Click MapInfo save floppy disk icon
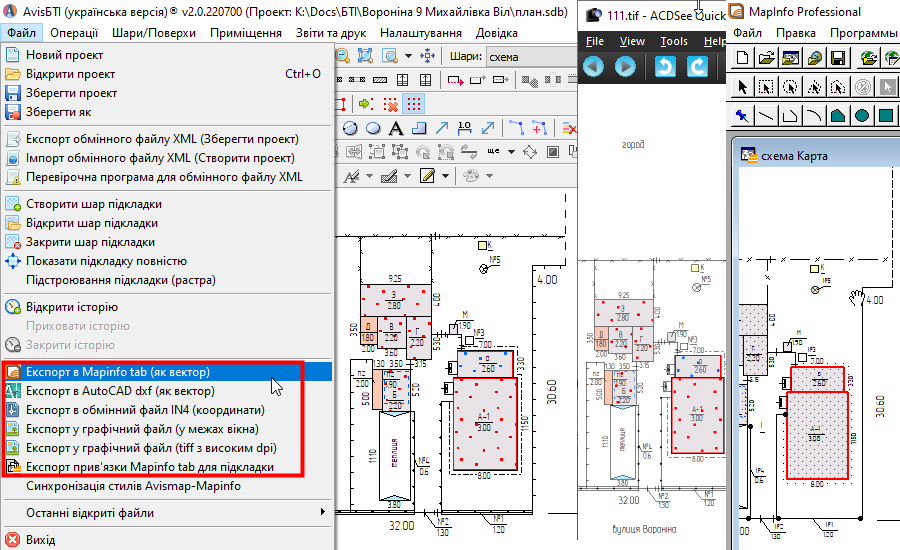The width and height of the screenshot is (900, 550). (x=838, y=58)
